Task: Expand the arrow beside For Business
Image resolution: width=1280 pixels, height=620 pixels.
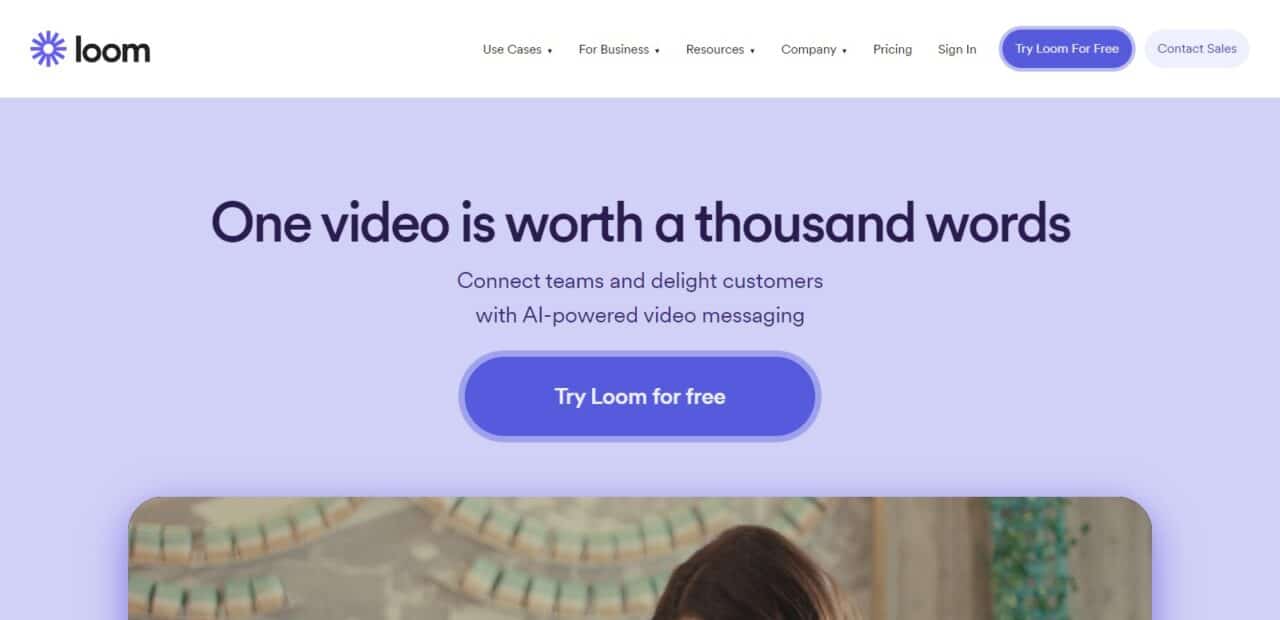Action: [657, 50]
